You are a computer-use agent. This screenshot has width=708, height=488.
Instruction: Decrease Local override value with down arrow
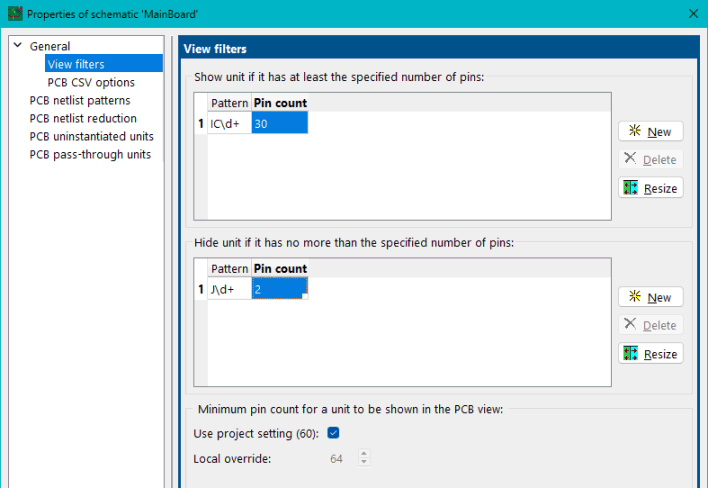tap(364, 462)
